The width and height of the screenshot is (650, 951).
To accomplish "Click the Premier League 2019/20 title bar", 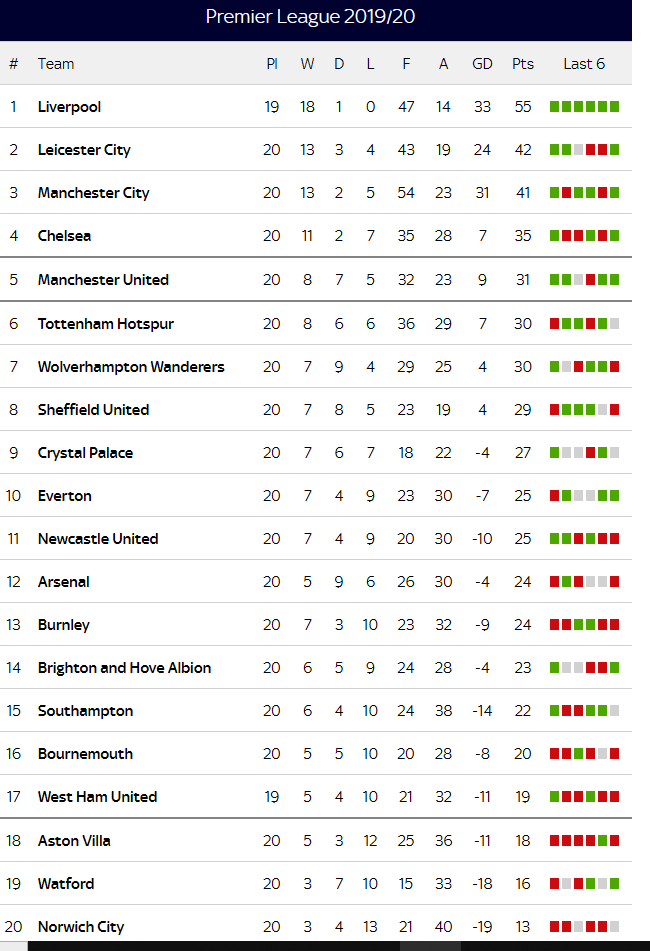I will 316,17.
